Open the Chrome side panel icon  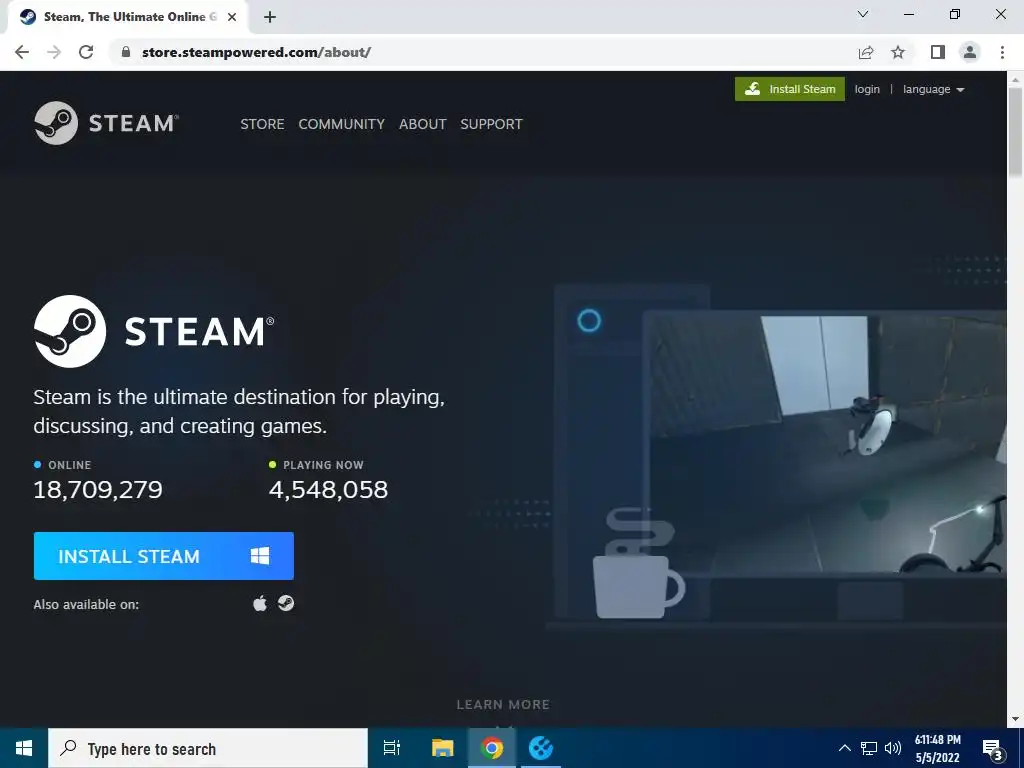point(938,52)
